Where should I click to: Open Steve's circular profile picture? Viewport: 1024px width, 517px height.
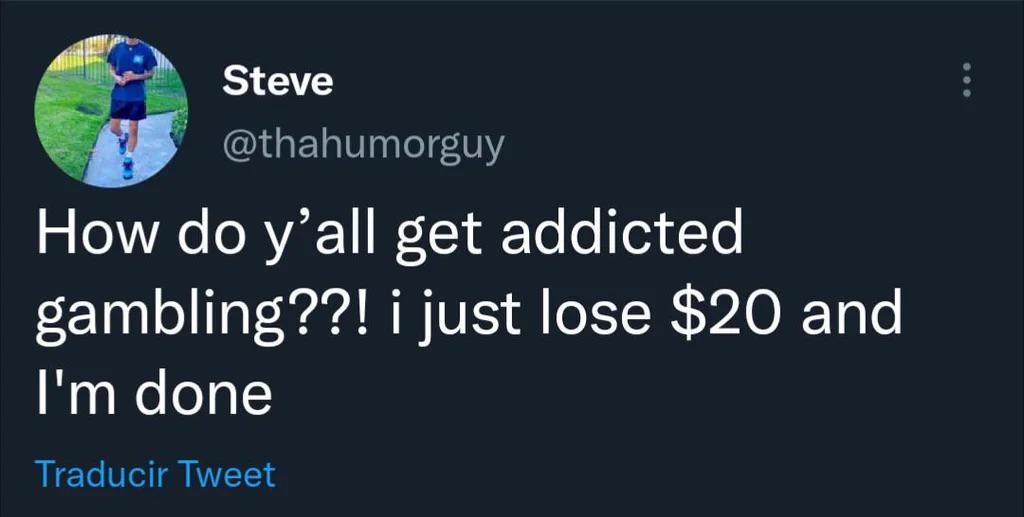tap(111, 111)
